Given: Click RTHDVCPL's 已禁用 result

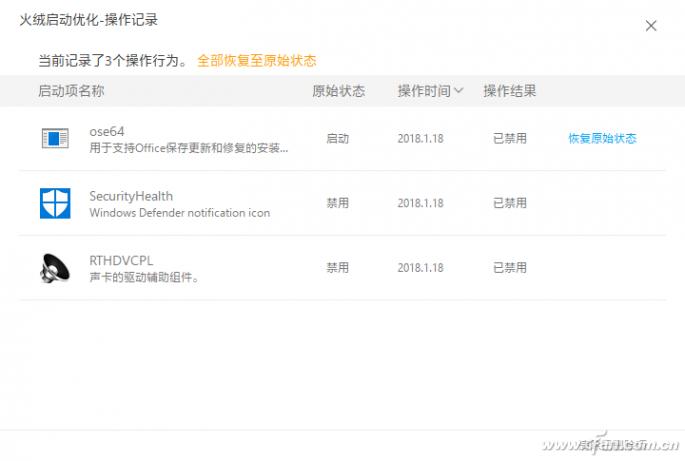Looking at the screenshot, I should click(x=510, y=268).
